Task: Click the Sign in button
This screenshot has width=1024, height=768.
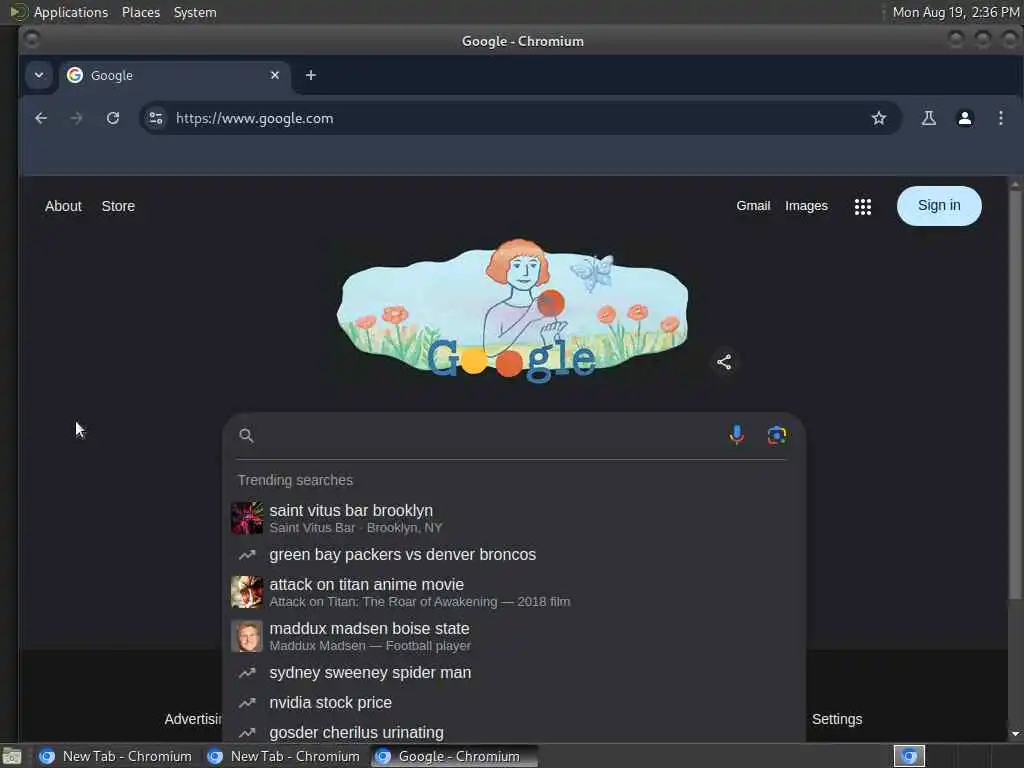Action: pyautogui.click(x=938, y=206)
